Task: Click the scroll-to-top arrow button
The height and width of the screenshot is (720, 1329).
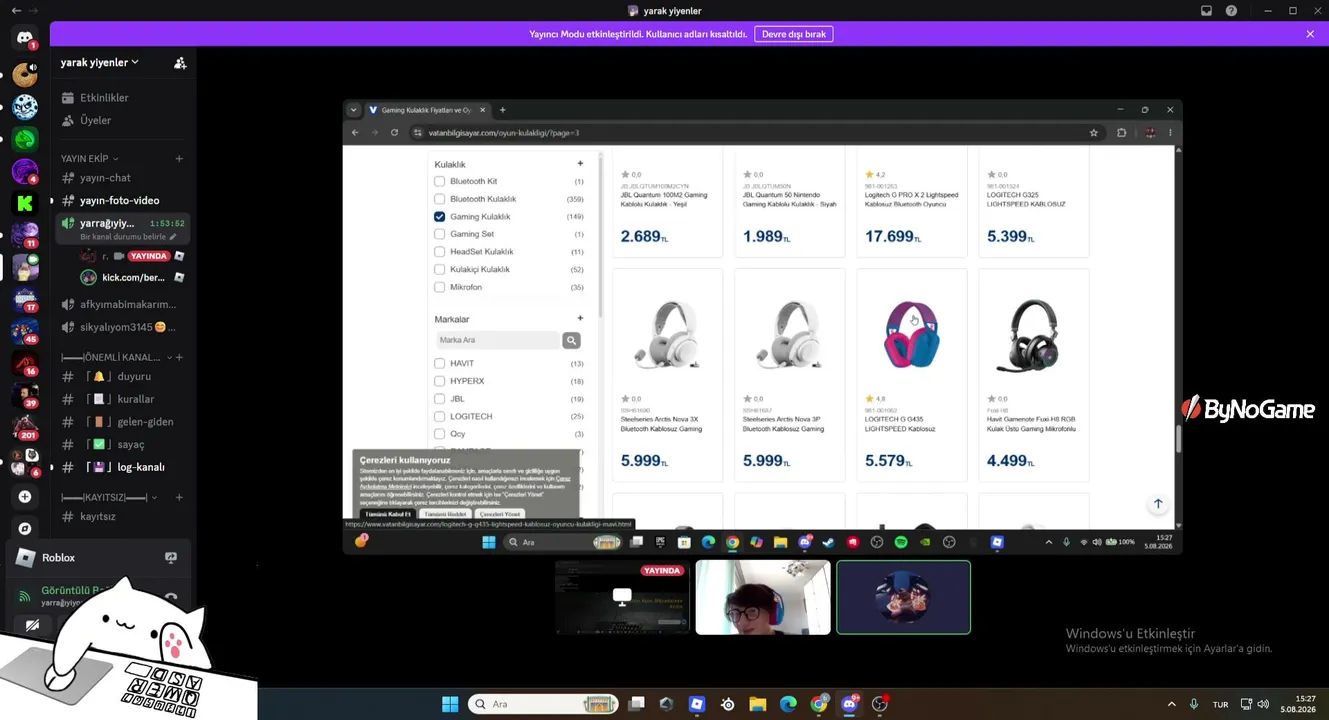Action: point(1158,504)
